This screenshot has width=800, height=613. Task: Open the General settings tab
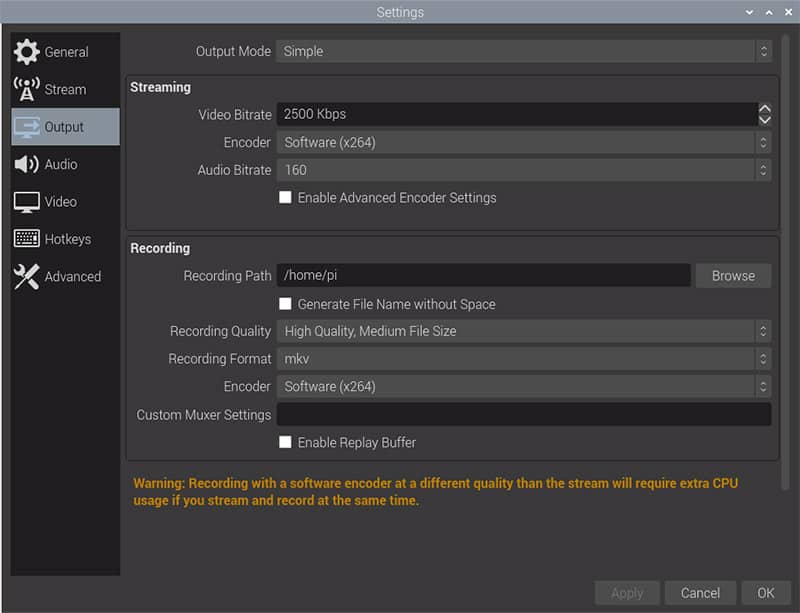tap(66, 52)
